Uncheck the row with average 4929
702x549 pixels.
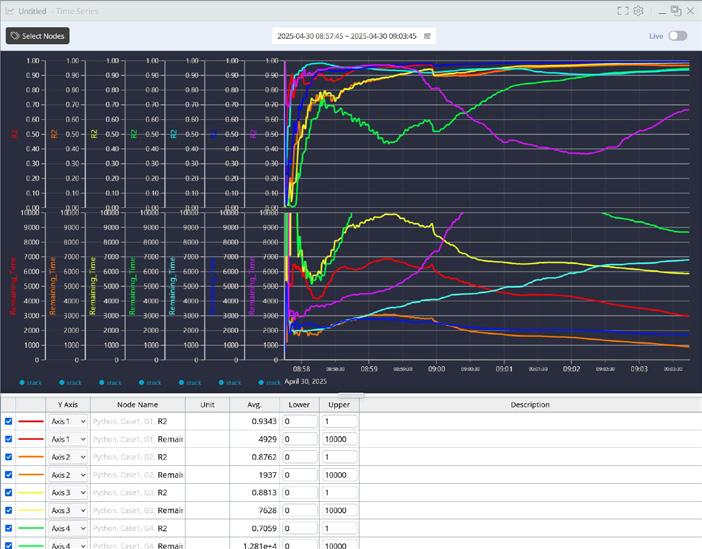(x=9, y=439)
